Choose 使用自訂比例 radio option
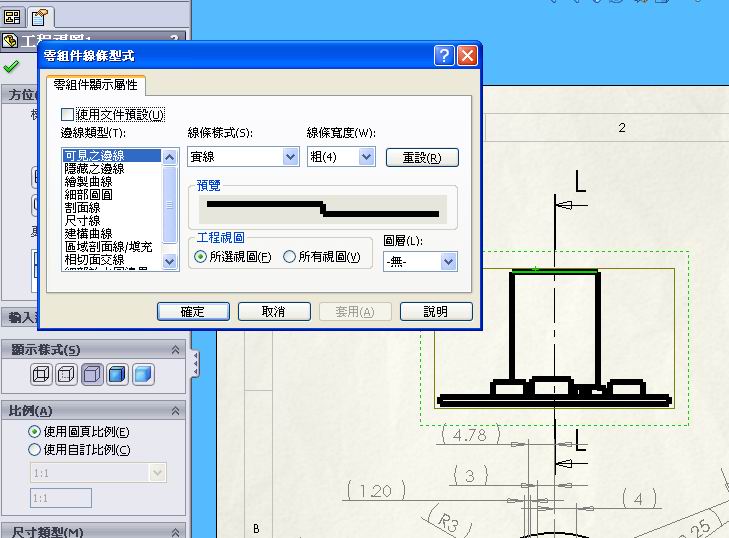 pyautogui.click(x=34, y=450)
